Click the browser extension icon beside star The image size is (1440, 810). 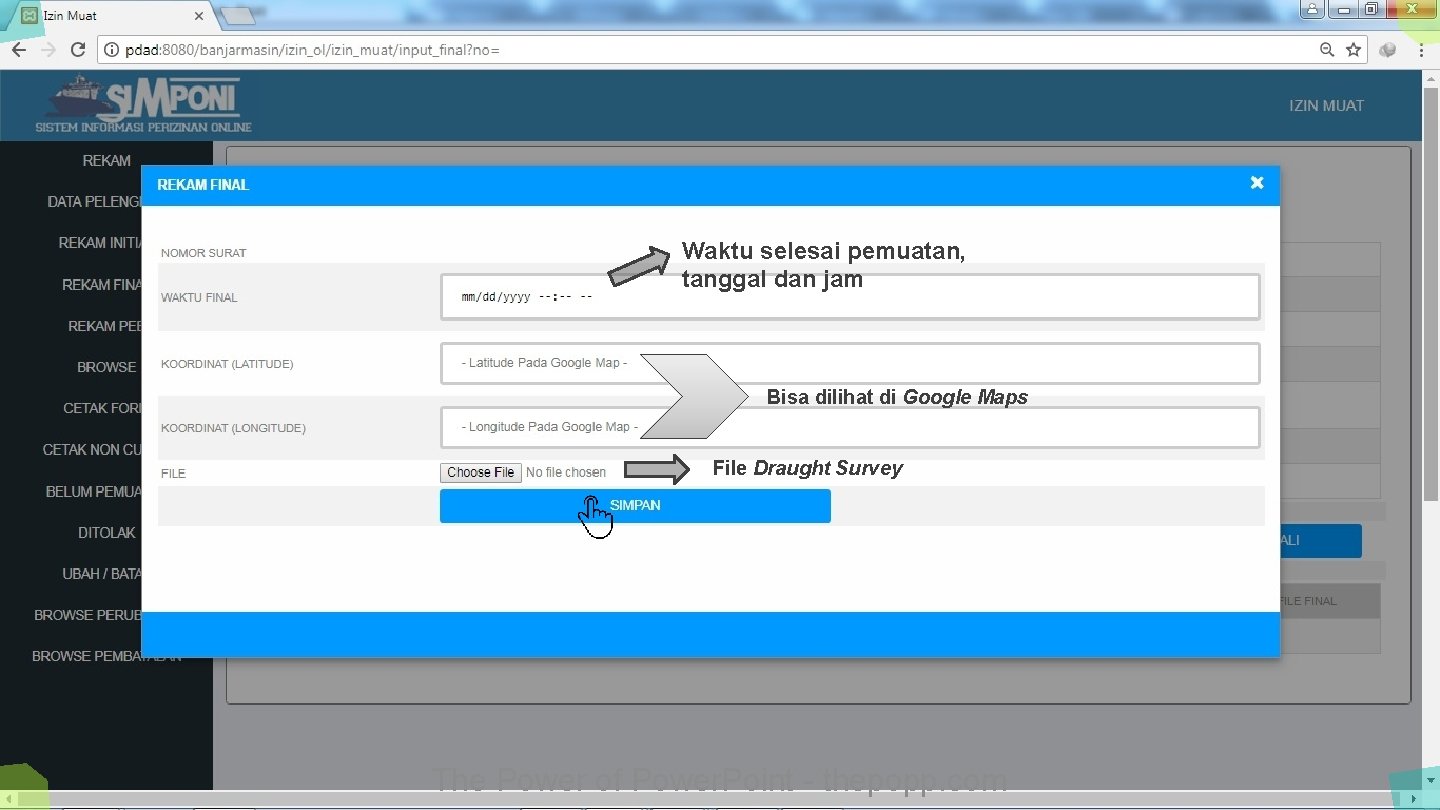1387,49
